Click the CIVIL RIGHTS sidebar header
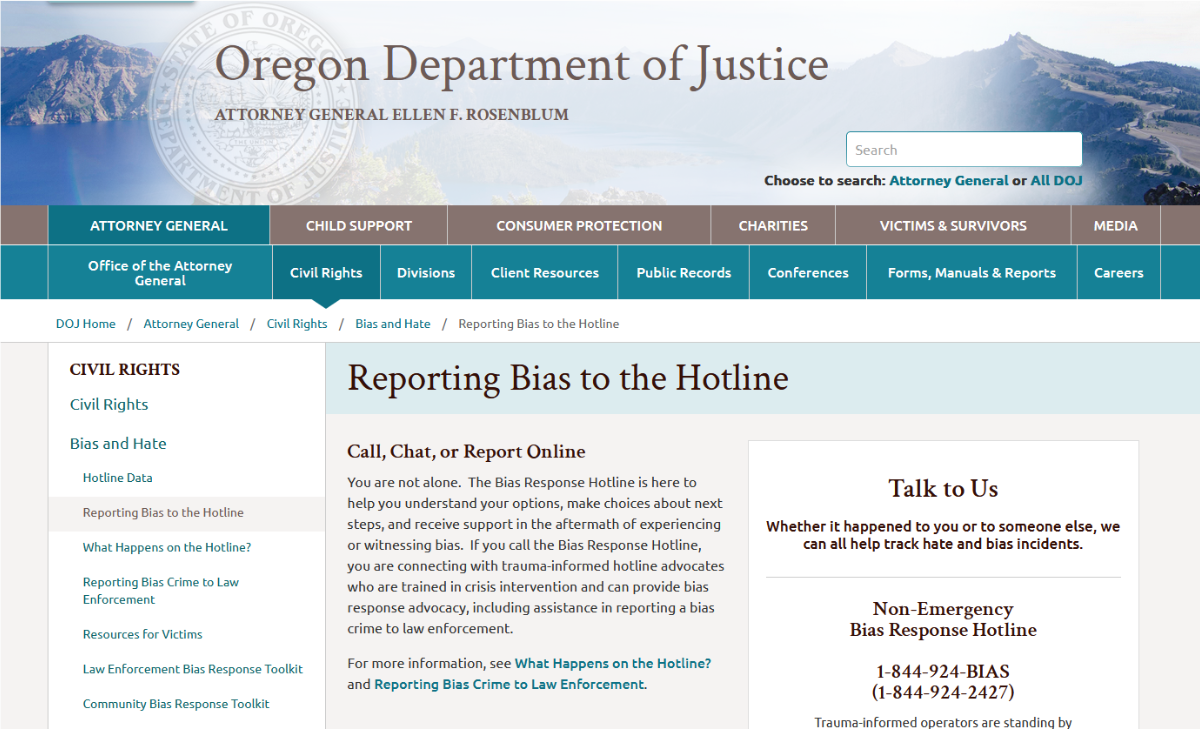Screen dimensions: 1200x729 click(x=125, y=370)
